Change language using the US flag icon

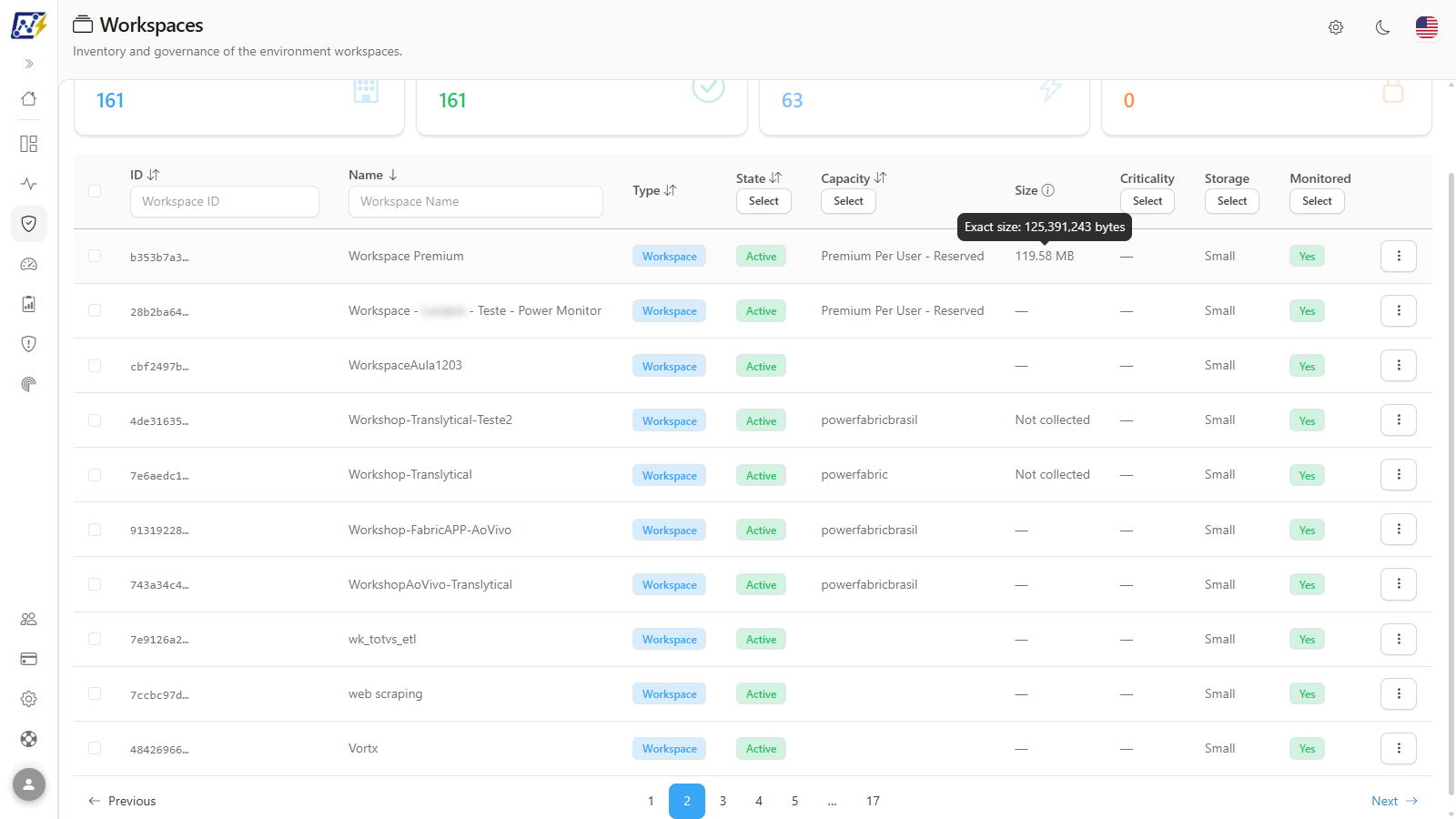coord(1427,27)
